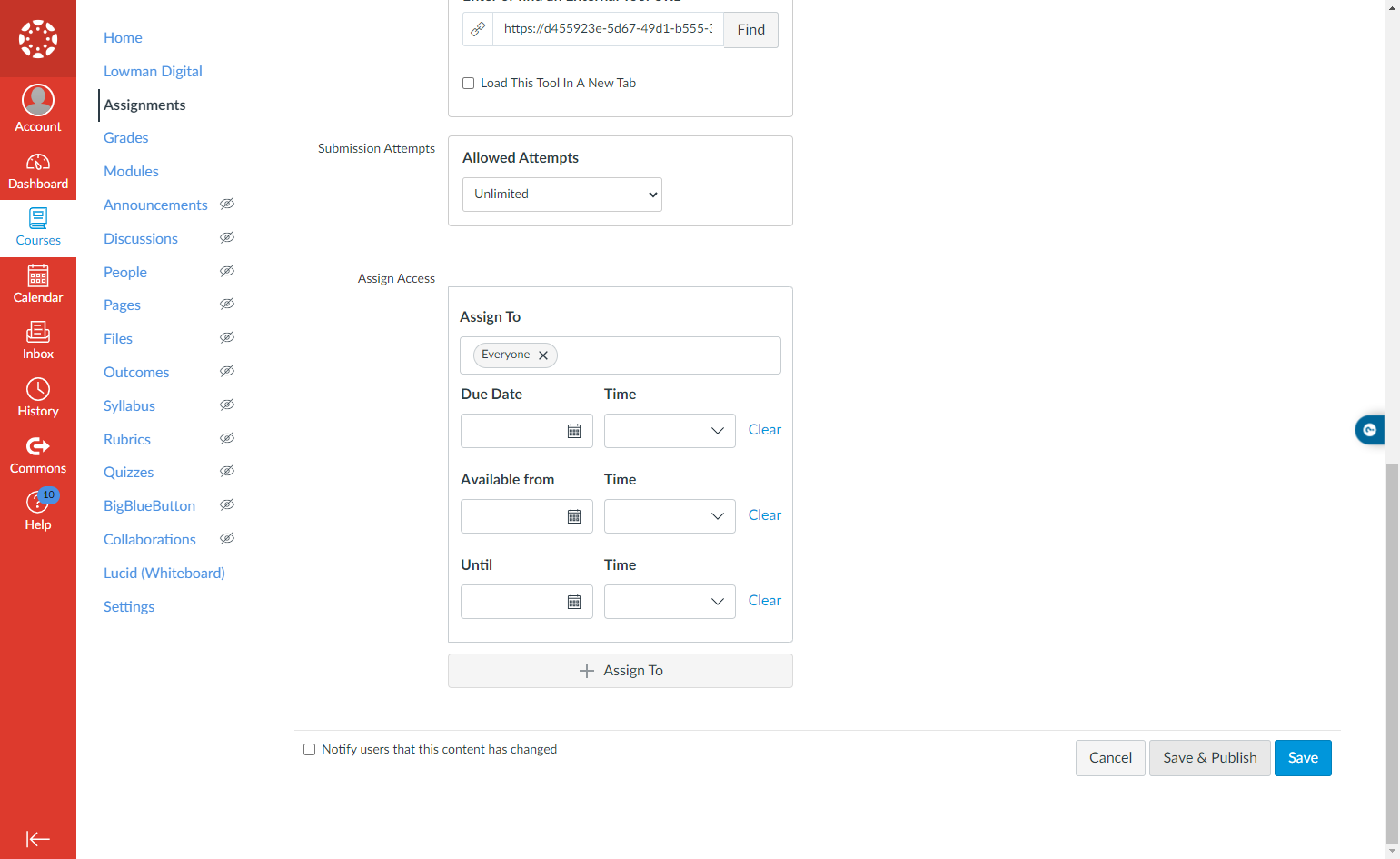
Task: Open the Account avatar menu
Action: (38, 107)
